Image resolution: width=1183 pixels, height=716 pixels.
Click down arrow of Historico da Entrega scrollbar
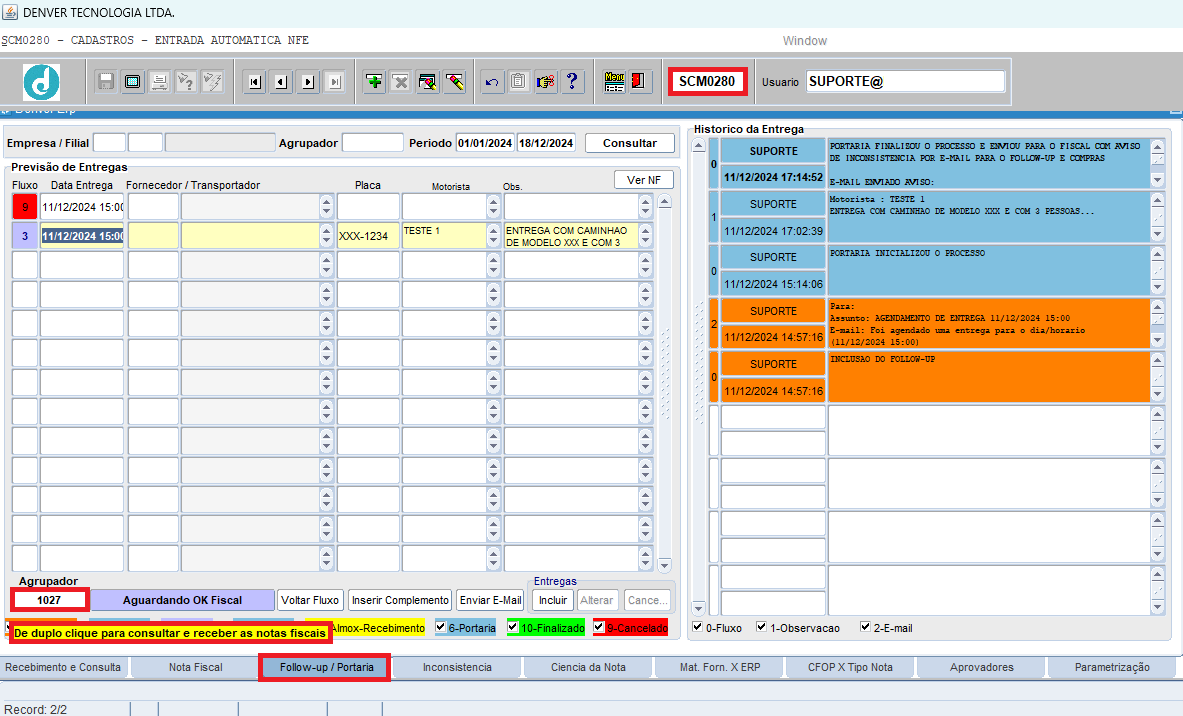tap(699, 608)
